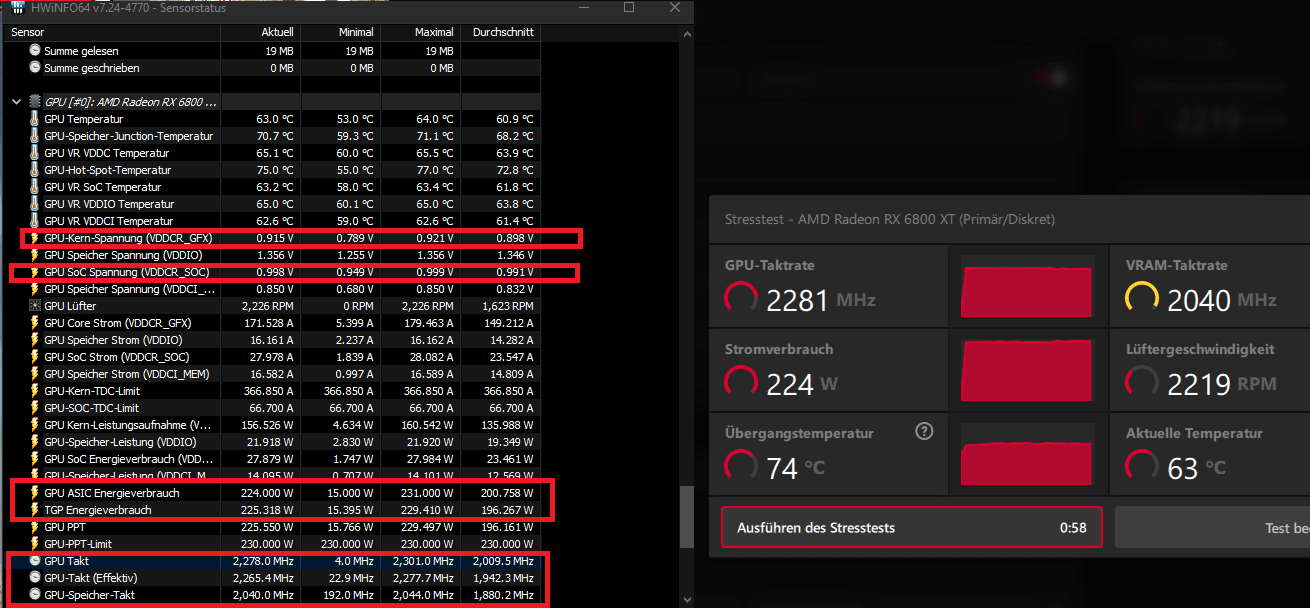Click the Stromverbrauch gauge reading 224 W
This screenshot has height=608, width=1310.
coord(741,382)
